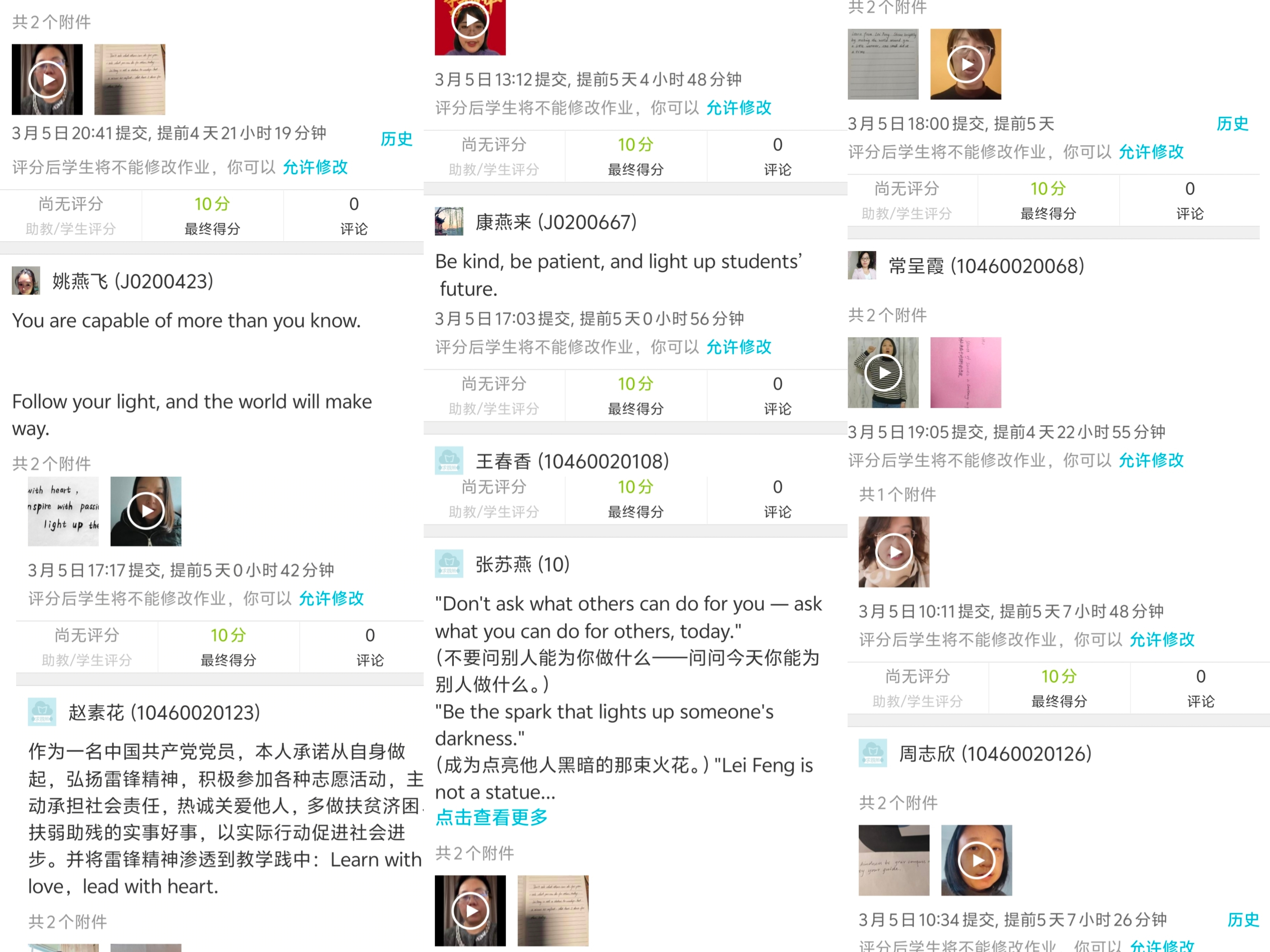Open 康燕来's 最终得分 10分 cell
The height and width of the screenshot is (952, 1270).
point(636,395)
